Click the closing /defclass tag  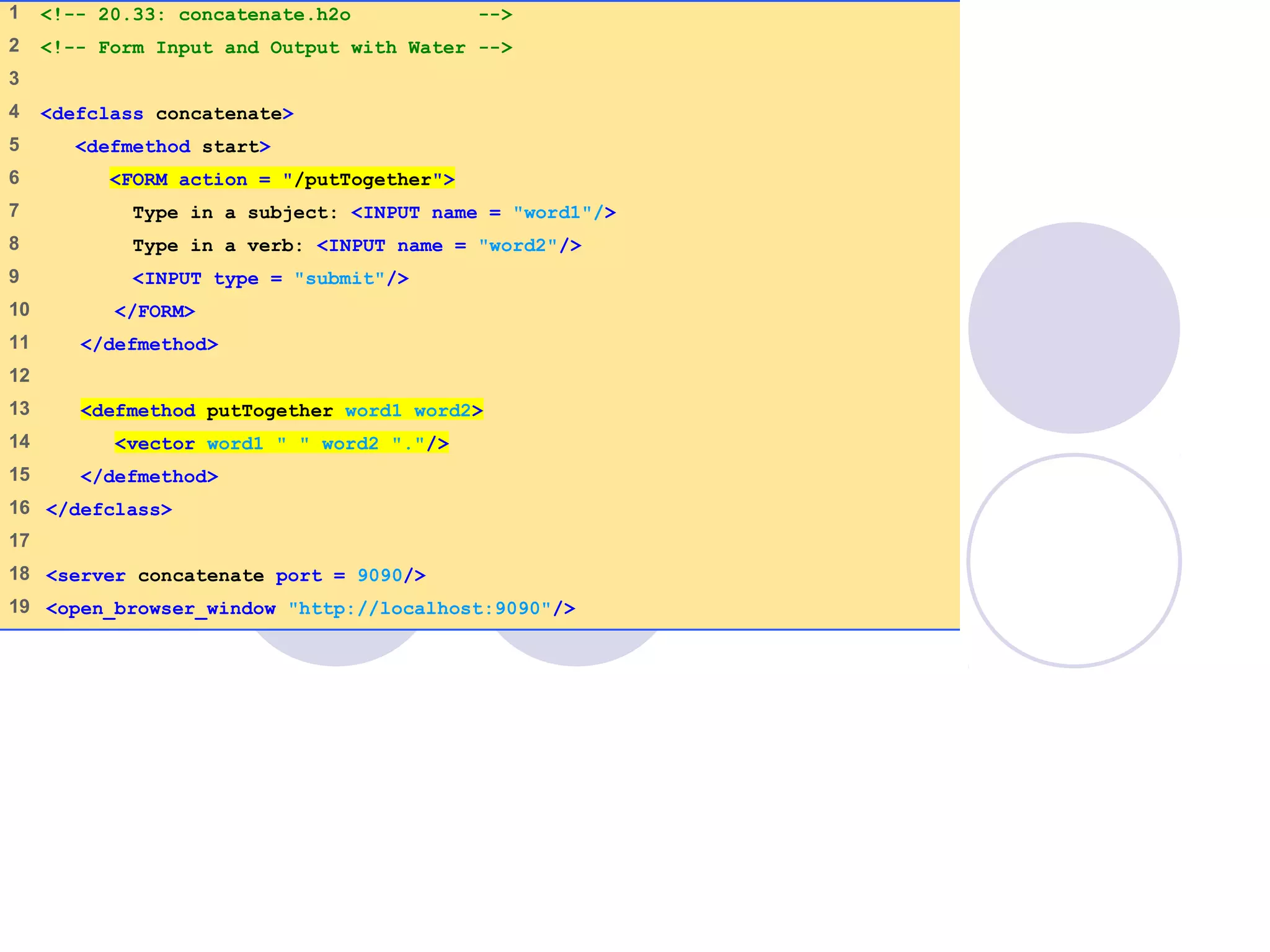(x=109, y=509)
